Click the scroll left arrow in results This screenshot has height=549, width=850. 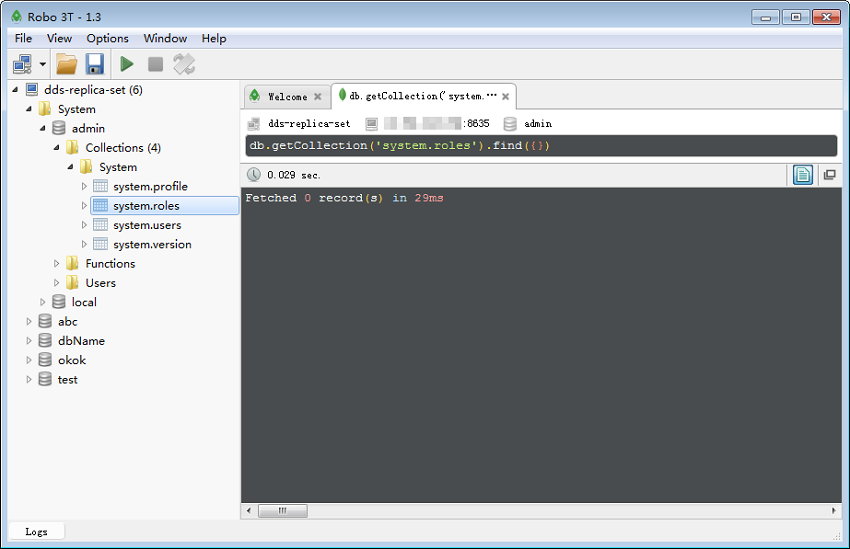tap(249, 511)
